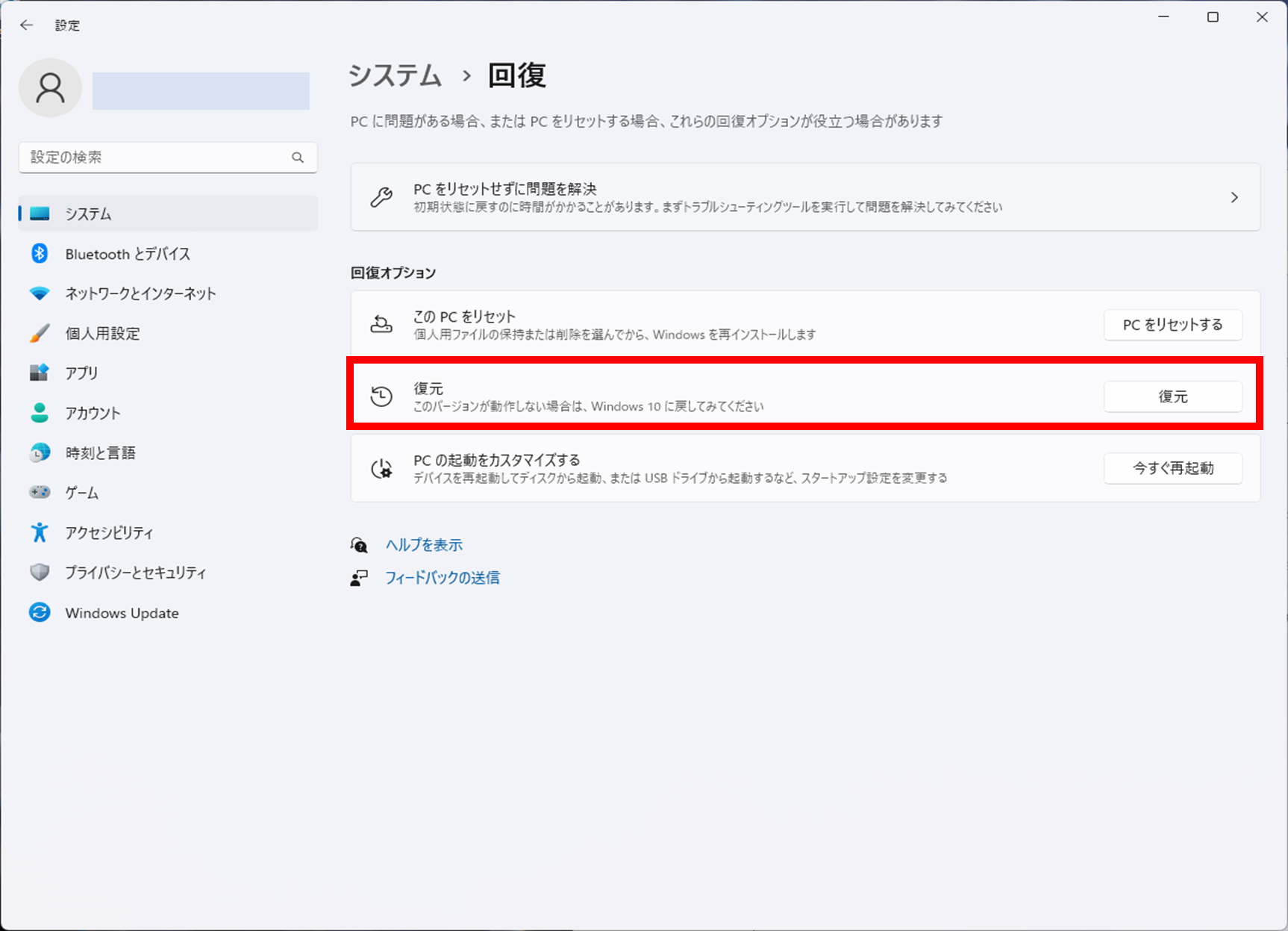Image resolution: width=1288 pixels, height=931 pixels.
Task: Focus the 設定の検索 search field
Action: 168,158
